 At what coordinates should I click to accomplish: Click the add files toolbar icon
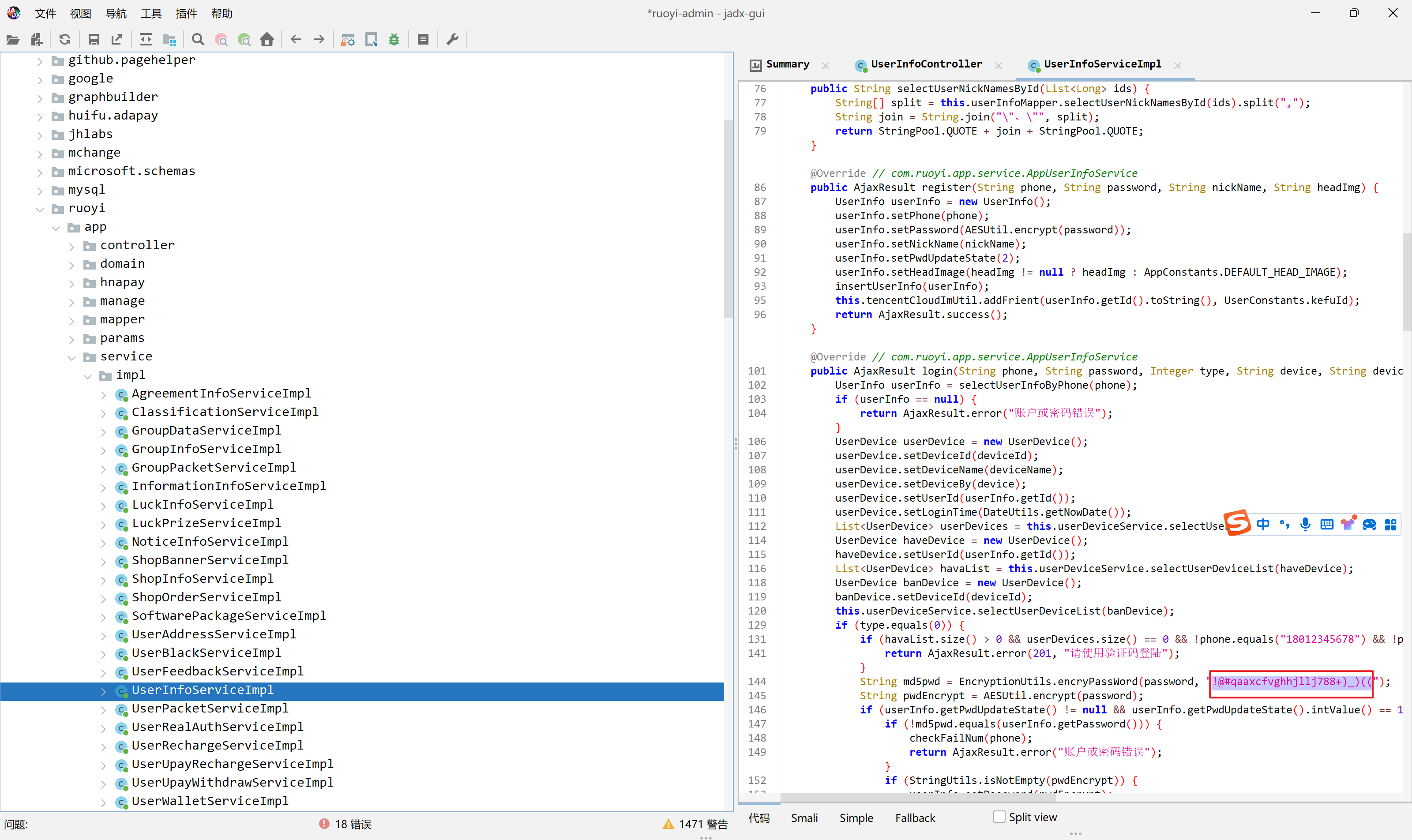point(37,40)
